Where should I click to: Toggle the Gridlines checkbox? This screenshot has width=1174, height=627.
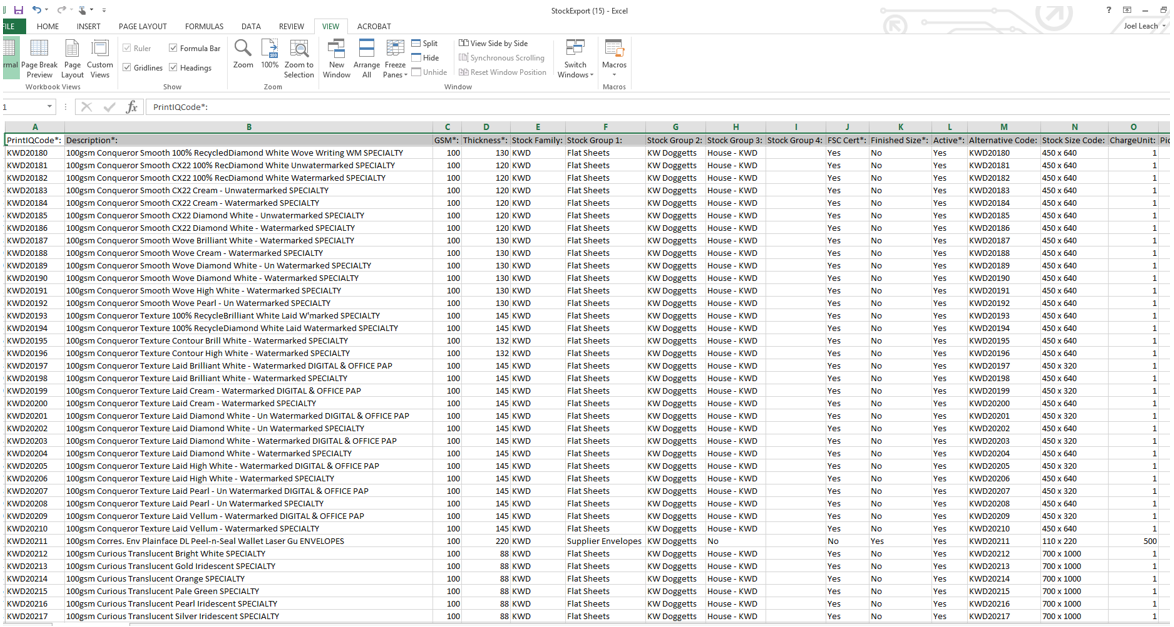127,67
